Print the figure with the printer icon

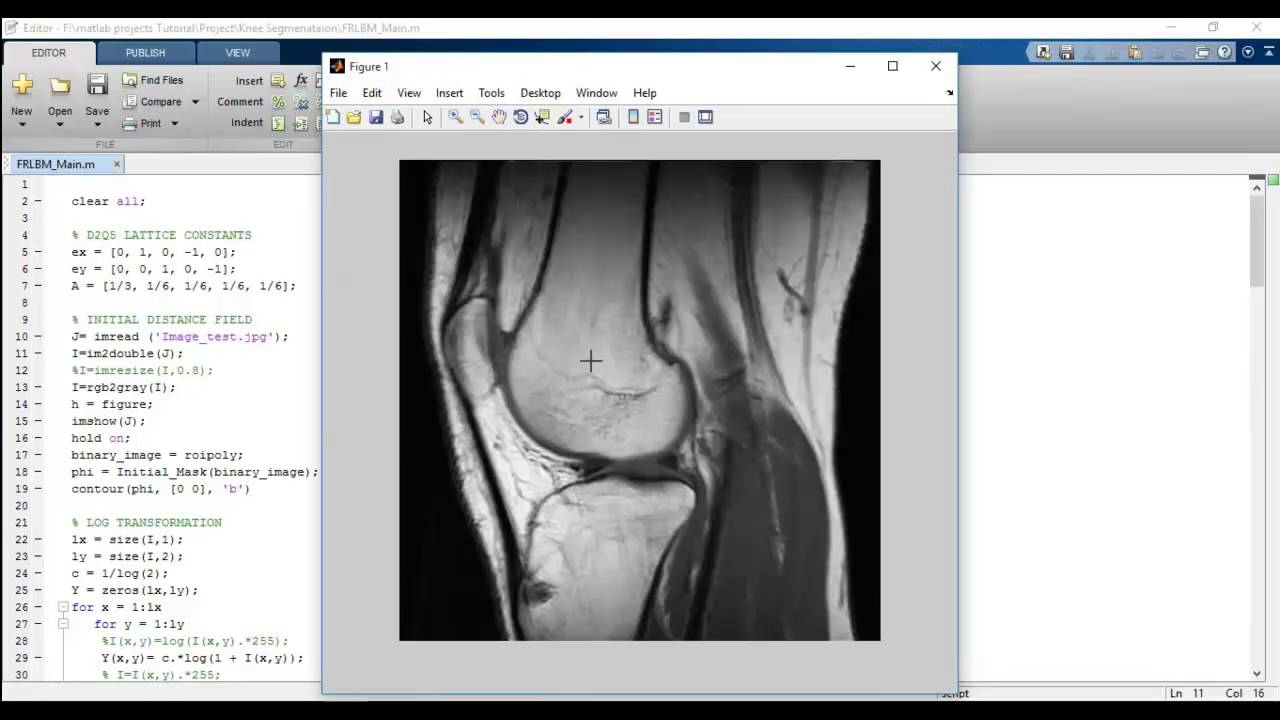(397, 117)
